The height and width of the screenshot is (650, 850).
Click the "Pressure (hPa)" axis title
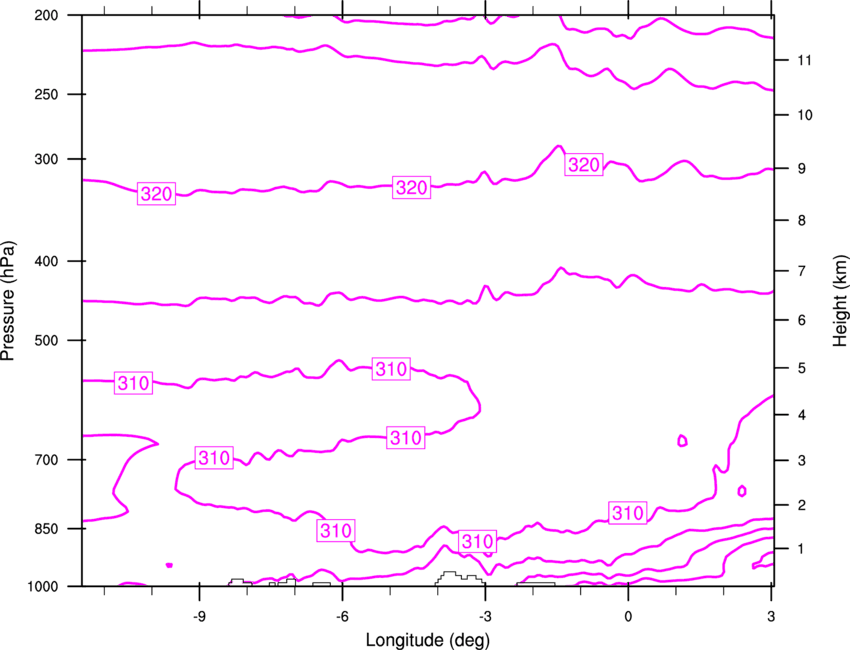click(x=8, y=300)
